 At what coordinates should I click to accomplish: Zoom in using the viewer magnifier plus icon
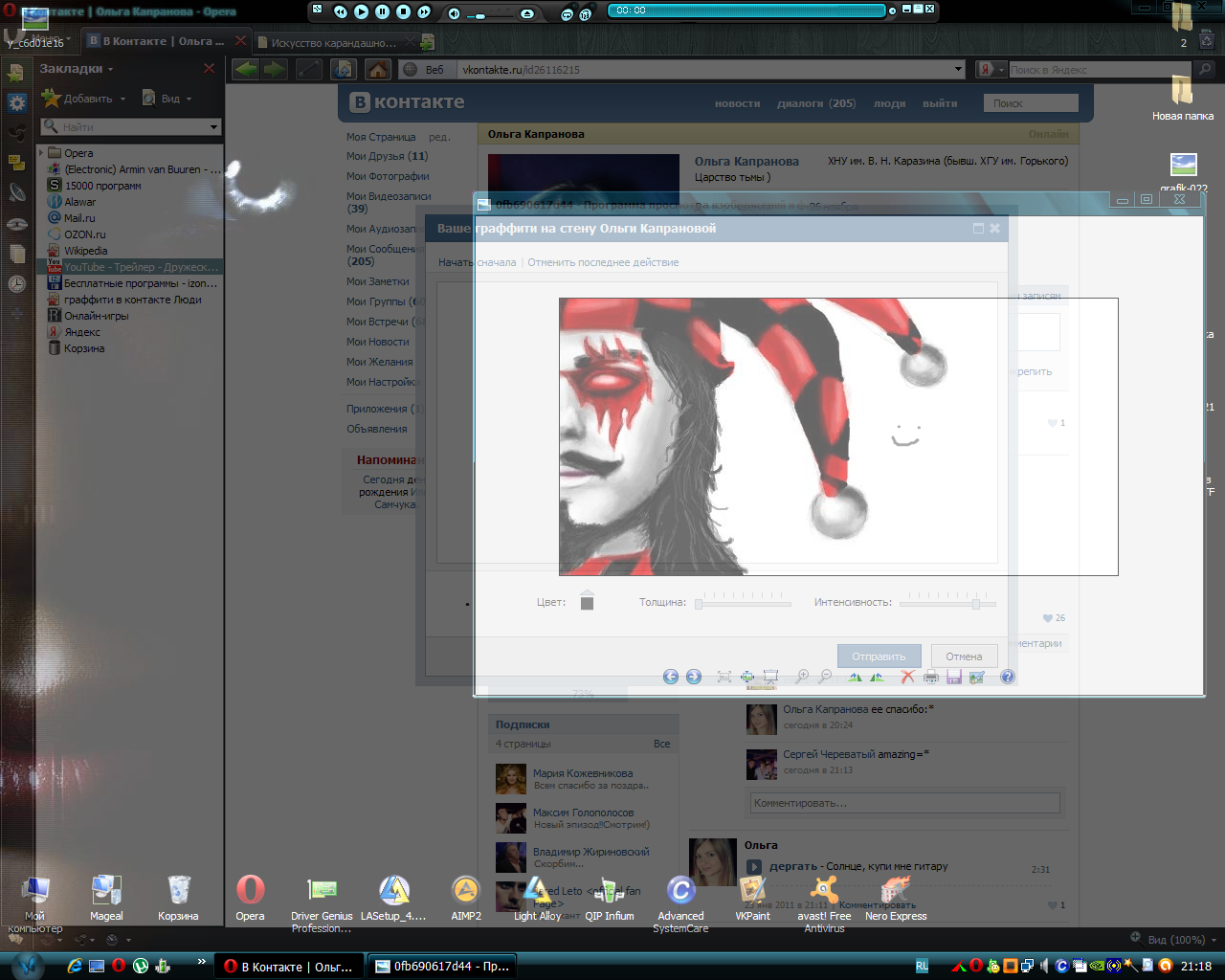tap(802, 677)
